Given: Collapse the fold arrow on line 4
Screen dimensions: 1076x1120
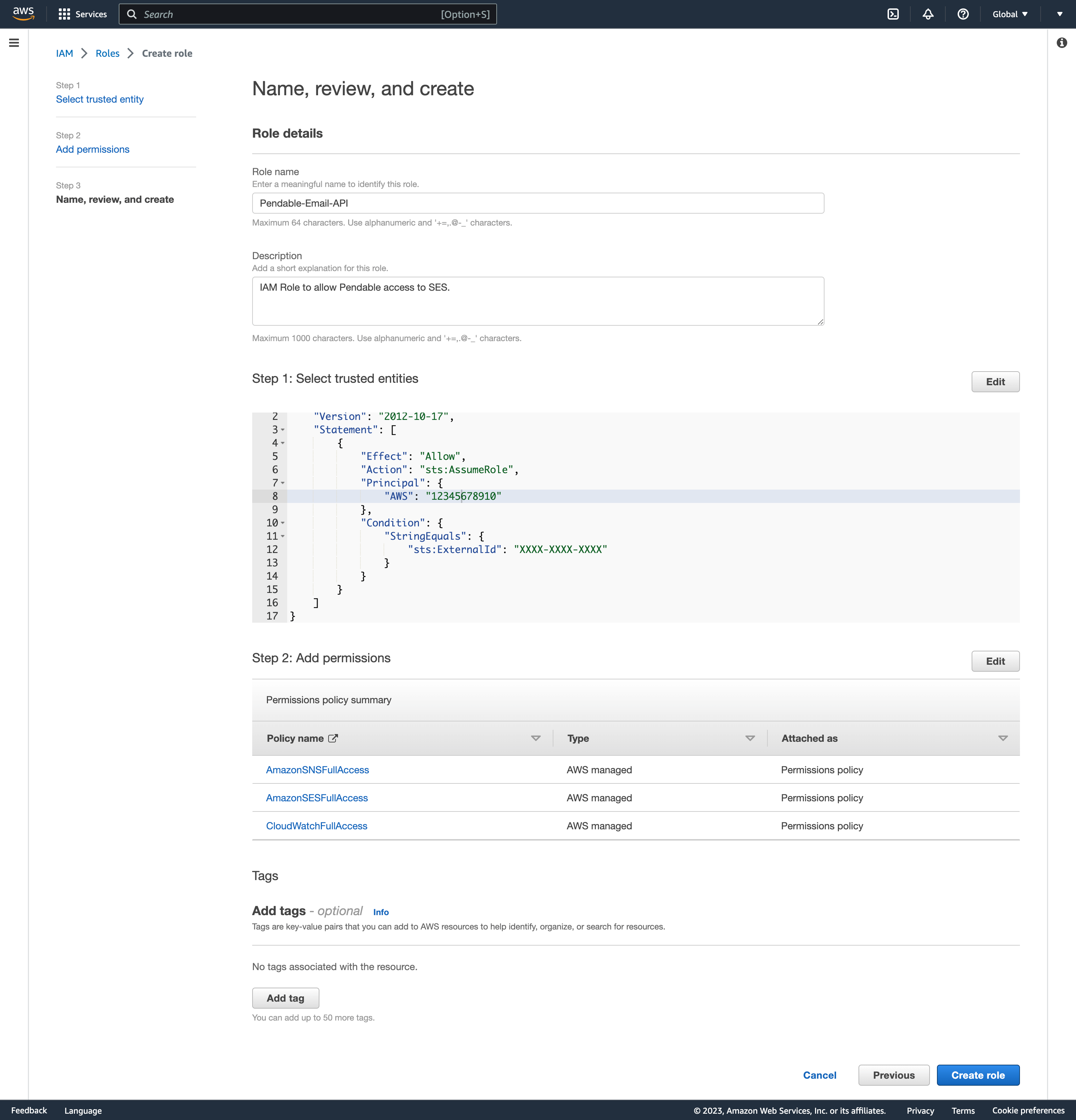Looking at the screenshot, I should click(283, 443).
